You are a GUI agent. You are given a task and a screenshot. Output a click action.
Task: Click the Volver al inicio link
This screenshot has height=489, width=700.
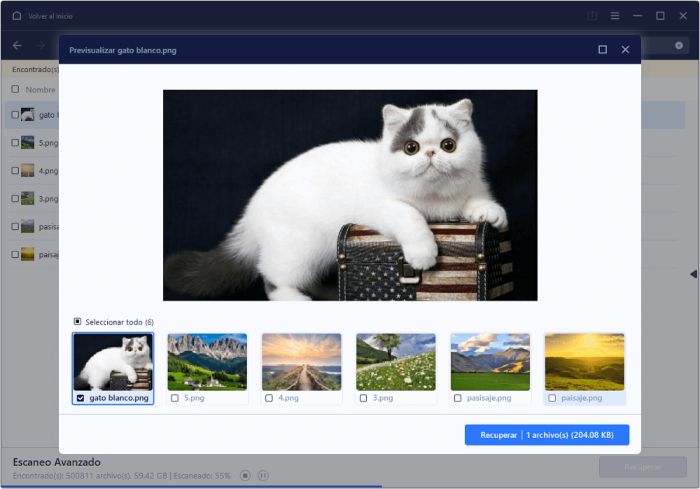click(50, 16)
